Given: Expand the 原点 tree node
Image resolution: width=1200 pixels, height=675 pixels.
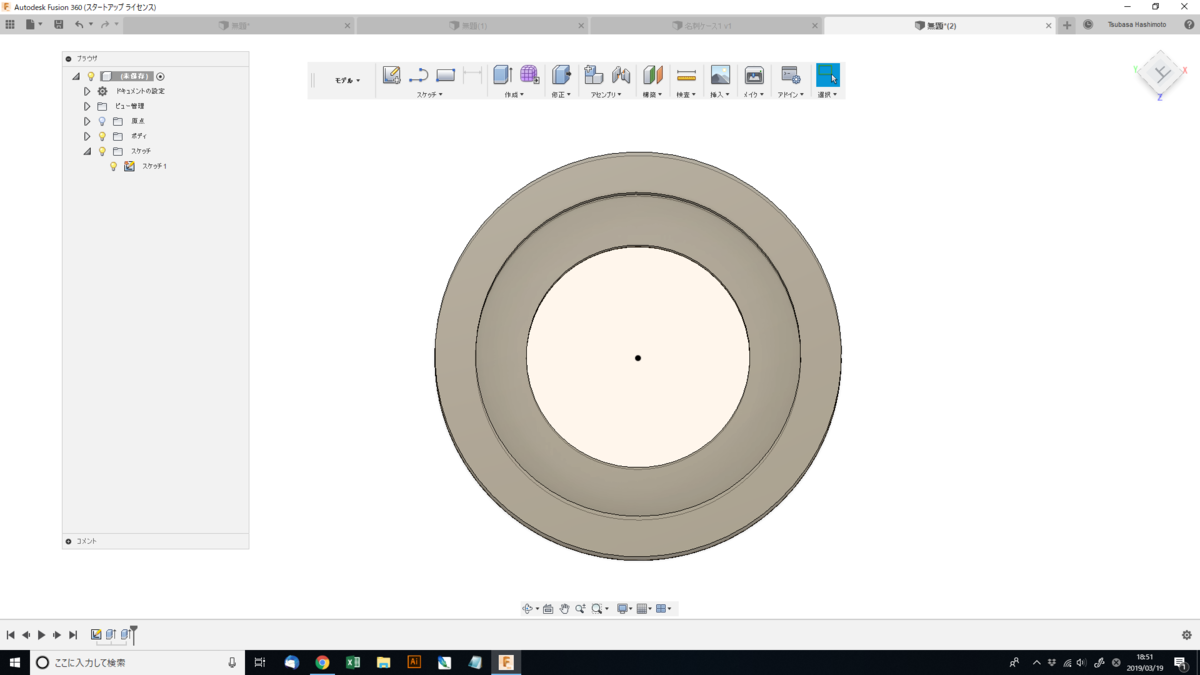Looking at the screenshot, I should coord(87,121).
